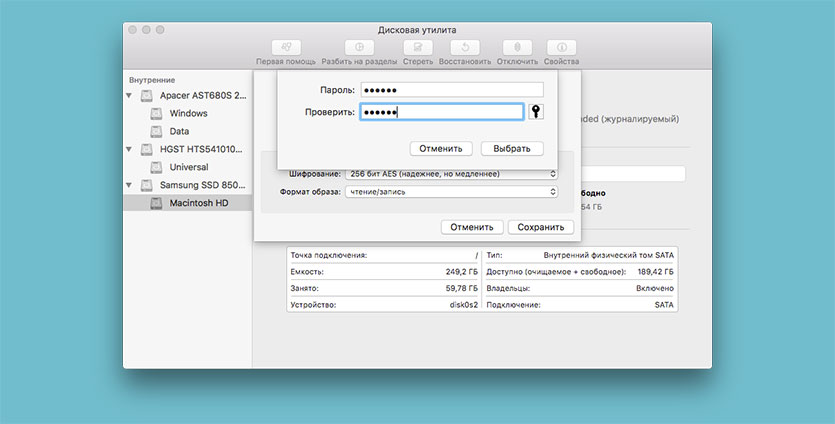
Task: Collapse the HGST HTS541010 disk tree
Action: [130, 149]
